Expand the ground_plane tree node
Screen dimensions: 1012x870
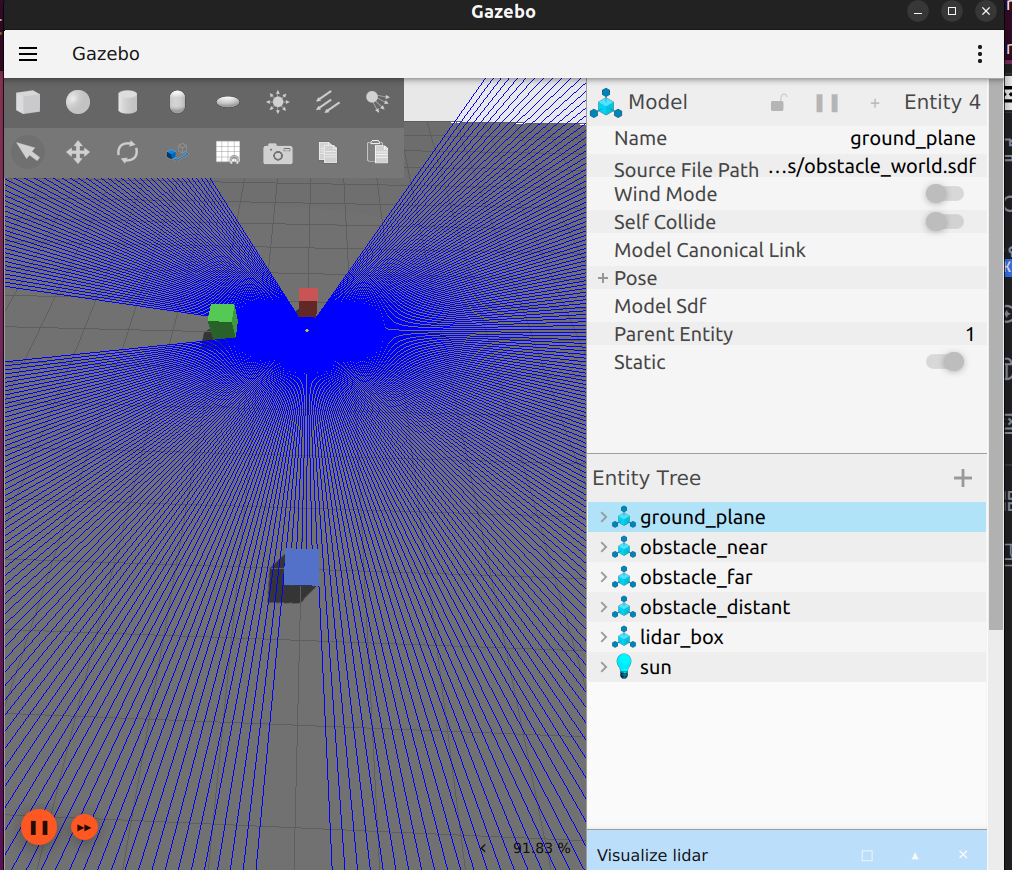(x=603, y=517)
